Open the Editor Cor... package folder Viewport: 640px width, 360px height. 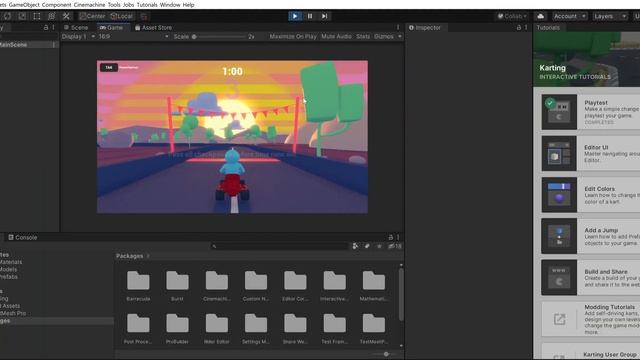pyautogui.click(x=295, y=286)
